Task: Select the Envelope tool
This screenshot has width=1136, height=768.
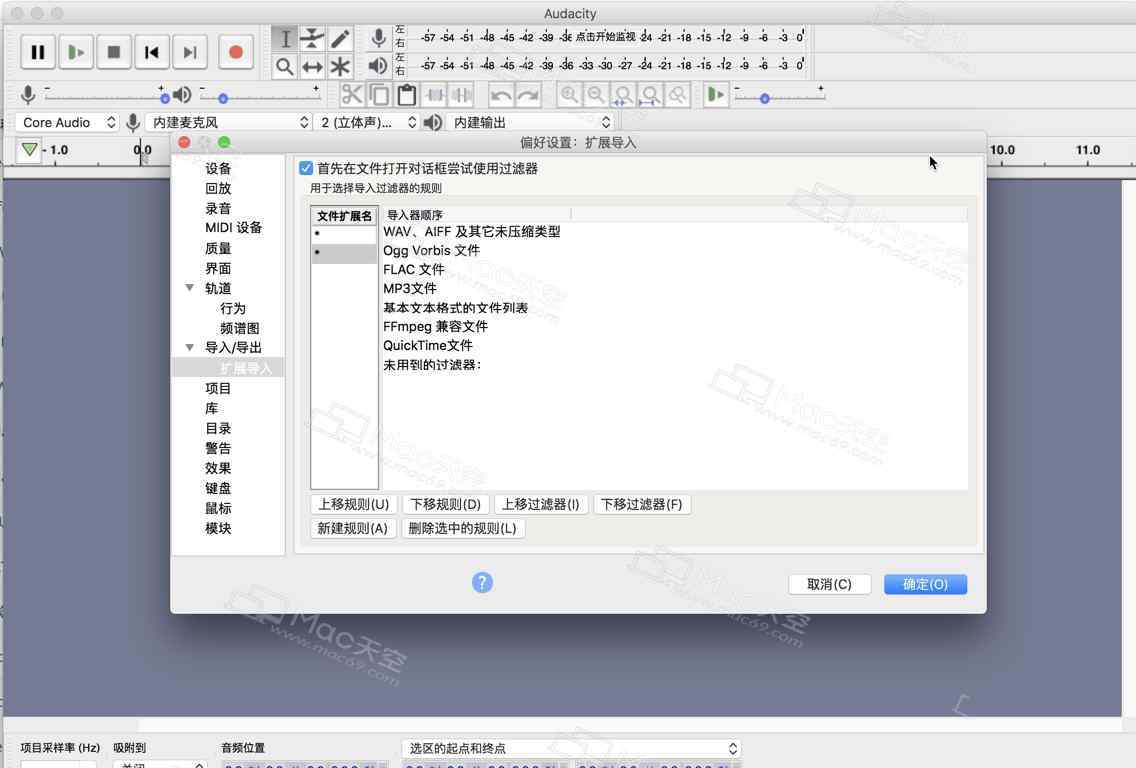Action: [312, 38]
